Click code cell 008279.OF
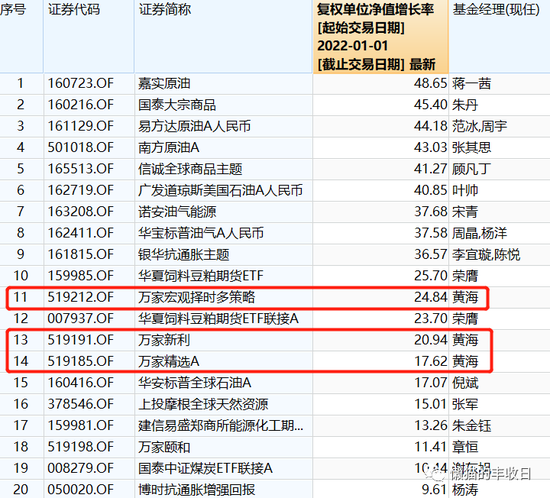Viewport: 550px width, 498px height. tap(81, 469)
